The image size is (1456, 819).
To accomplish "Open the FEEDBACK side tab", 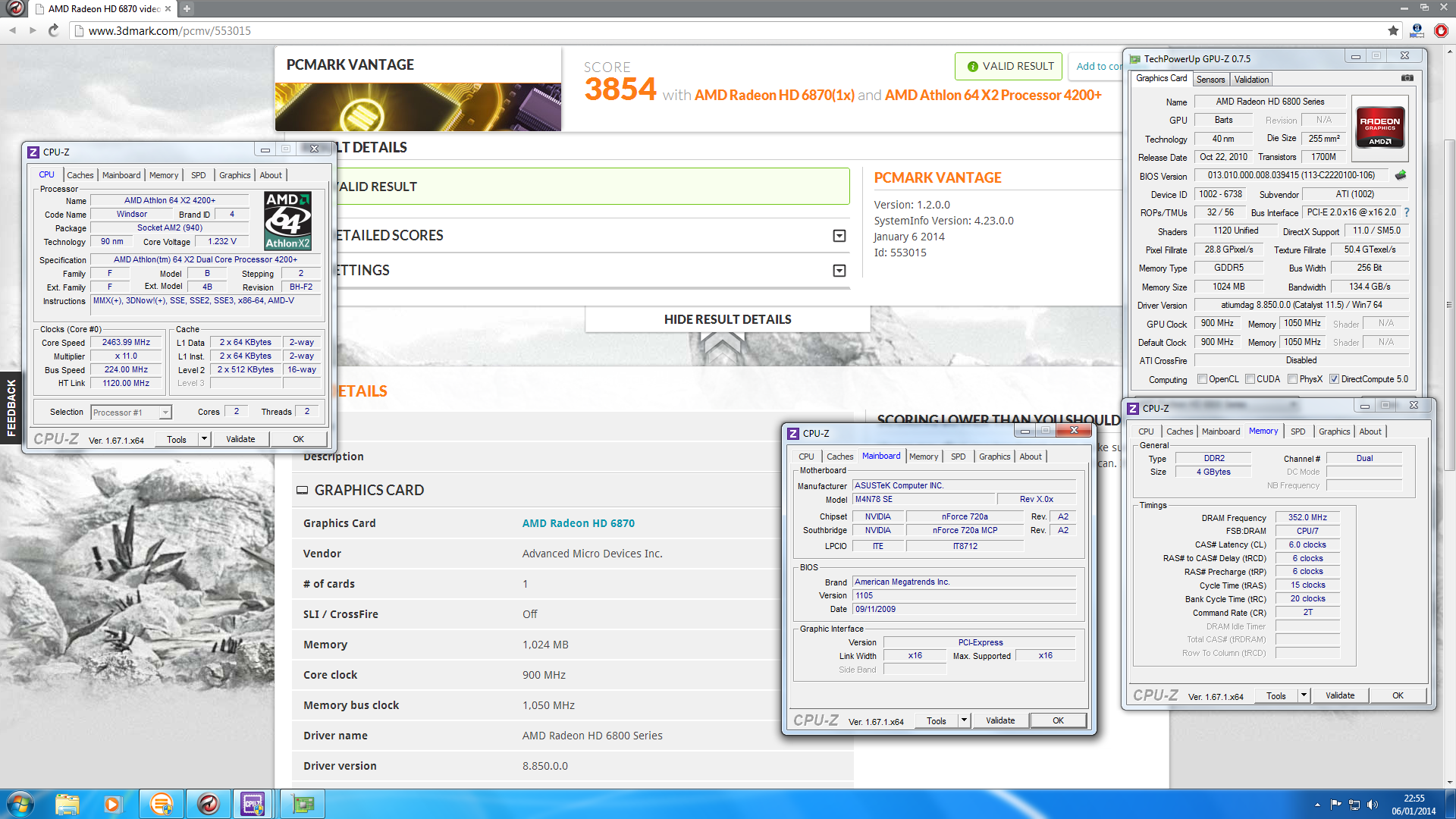I will click(x=11, y=408).
